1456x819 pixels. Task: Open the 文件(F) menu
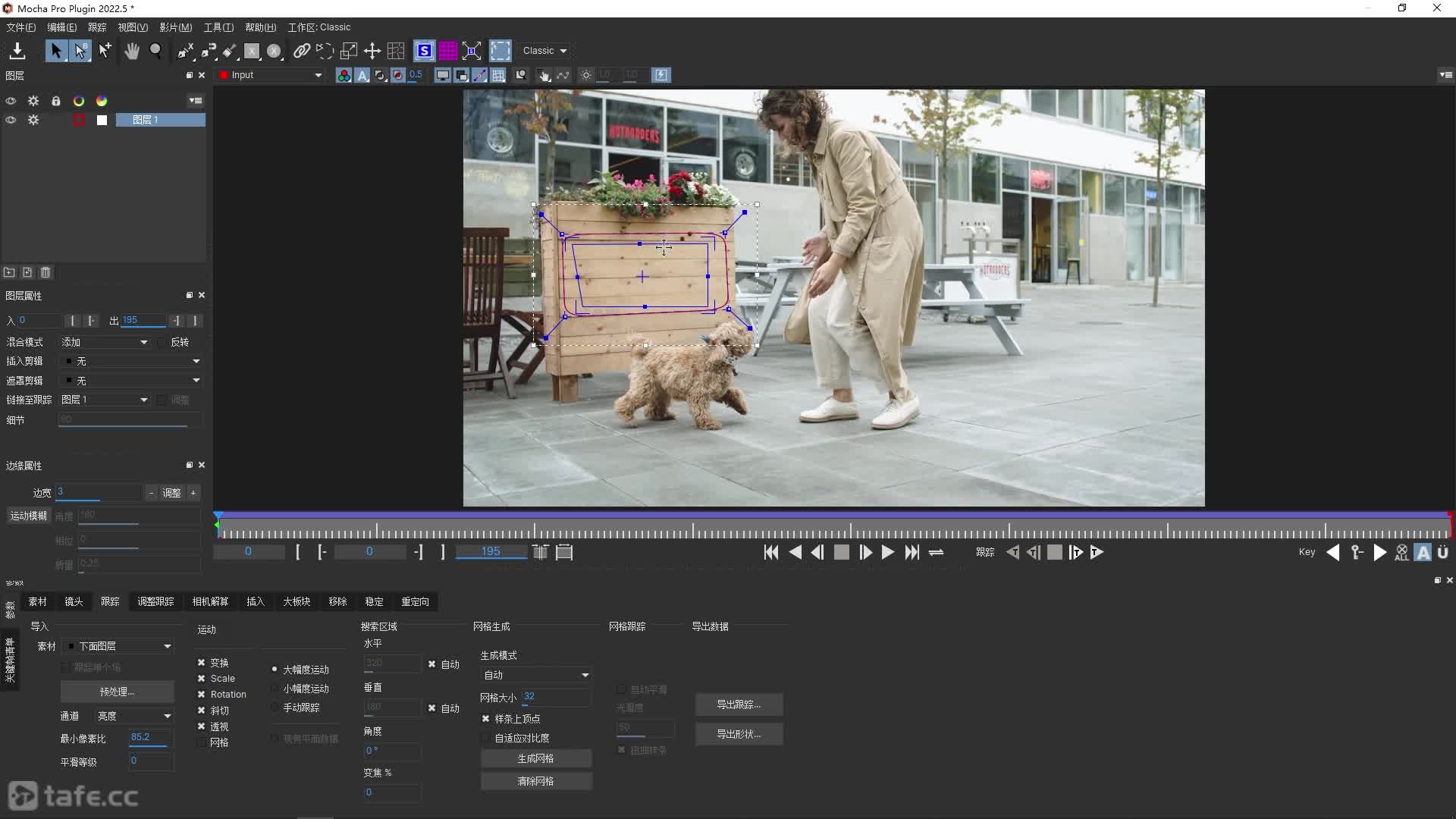pyautogui.click(x=21, y=27)
